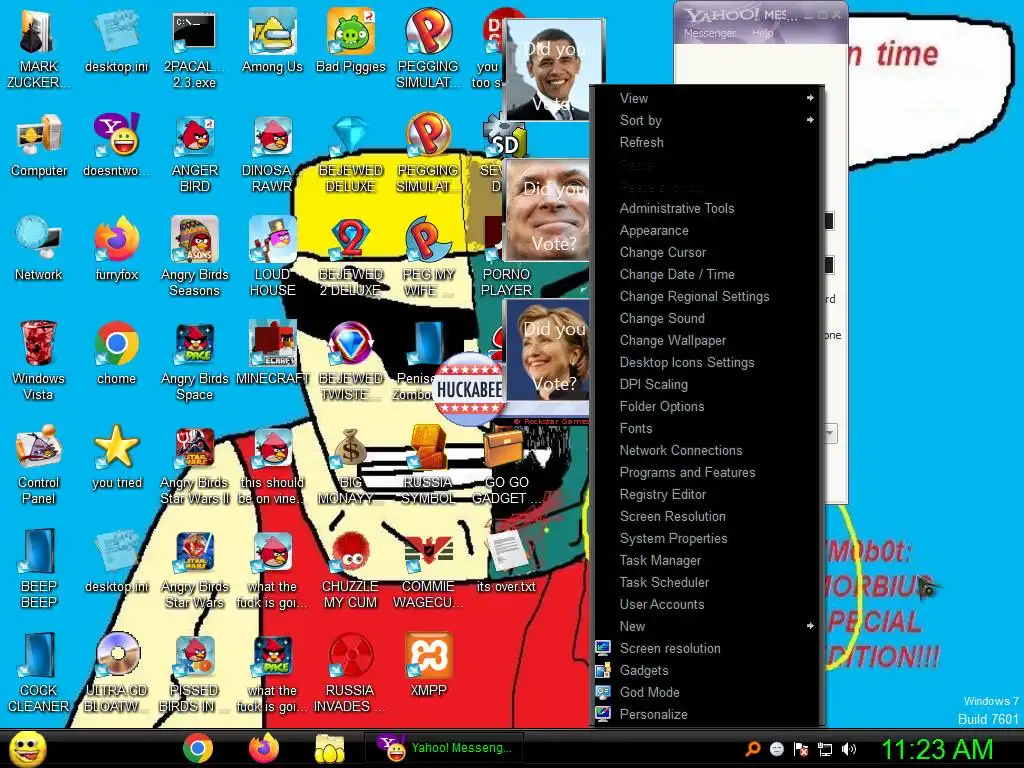Choose Desktop Icons Settings entry

[x=707, y=362]
